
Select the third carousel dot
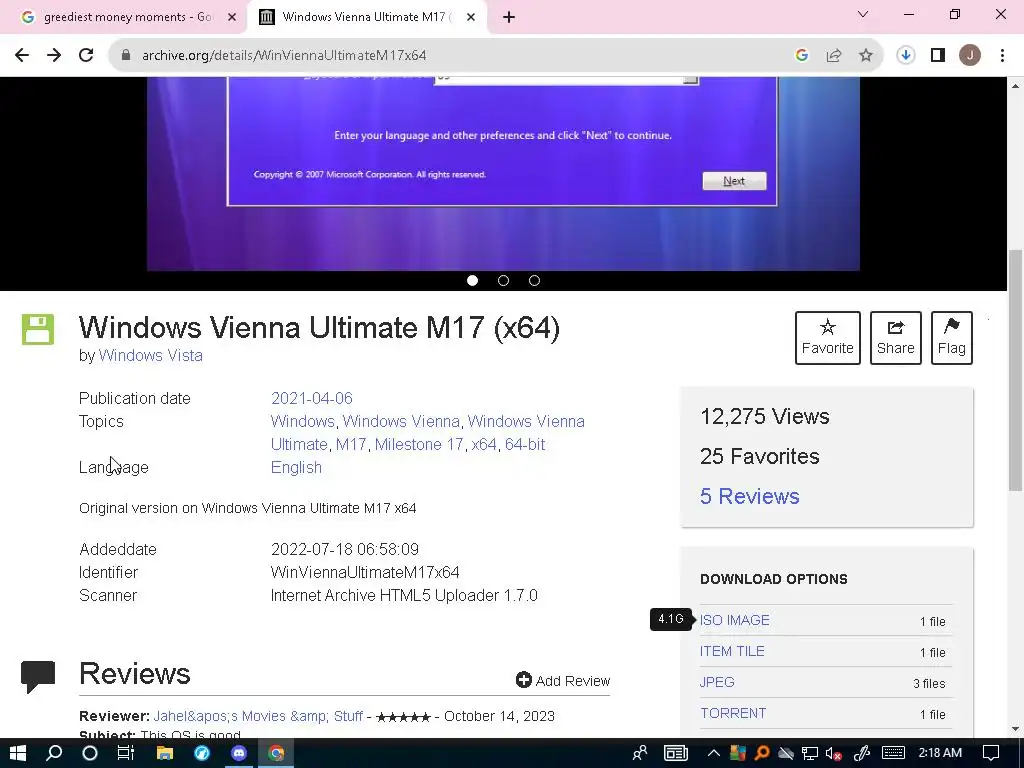[x=534, y=281]
